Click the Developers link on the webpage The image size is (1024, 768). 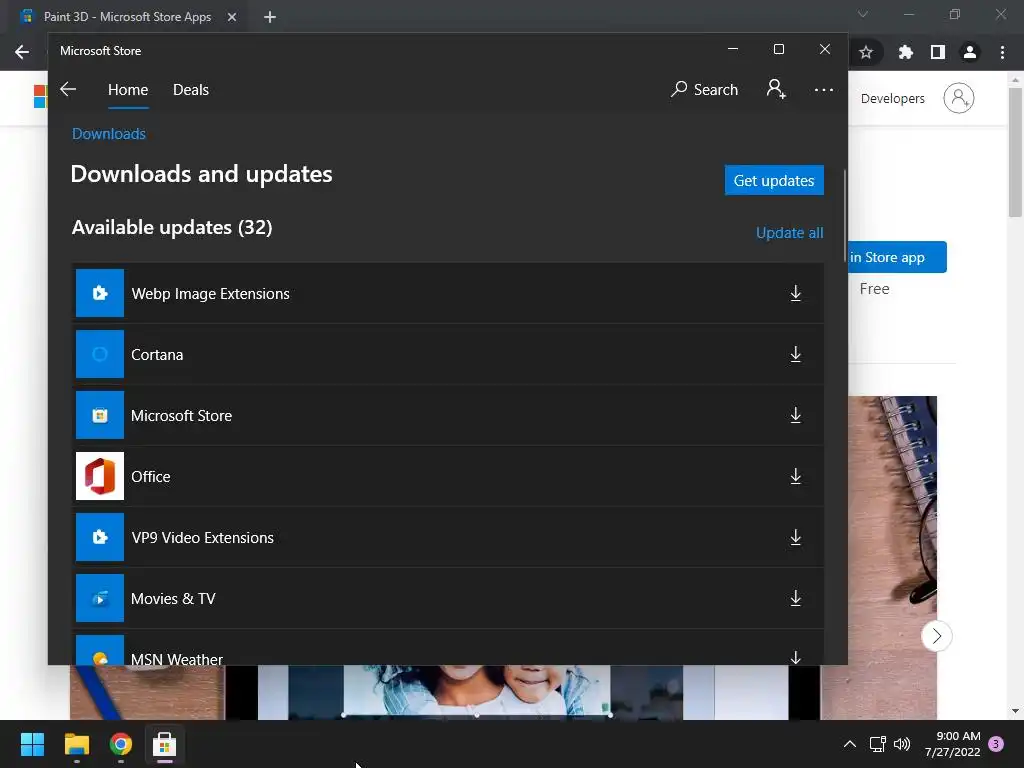tap(892, 99)
